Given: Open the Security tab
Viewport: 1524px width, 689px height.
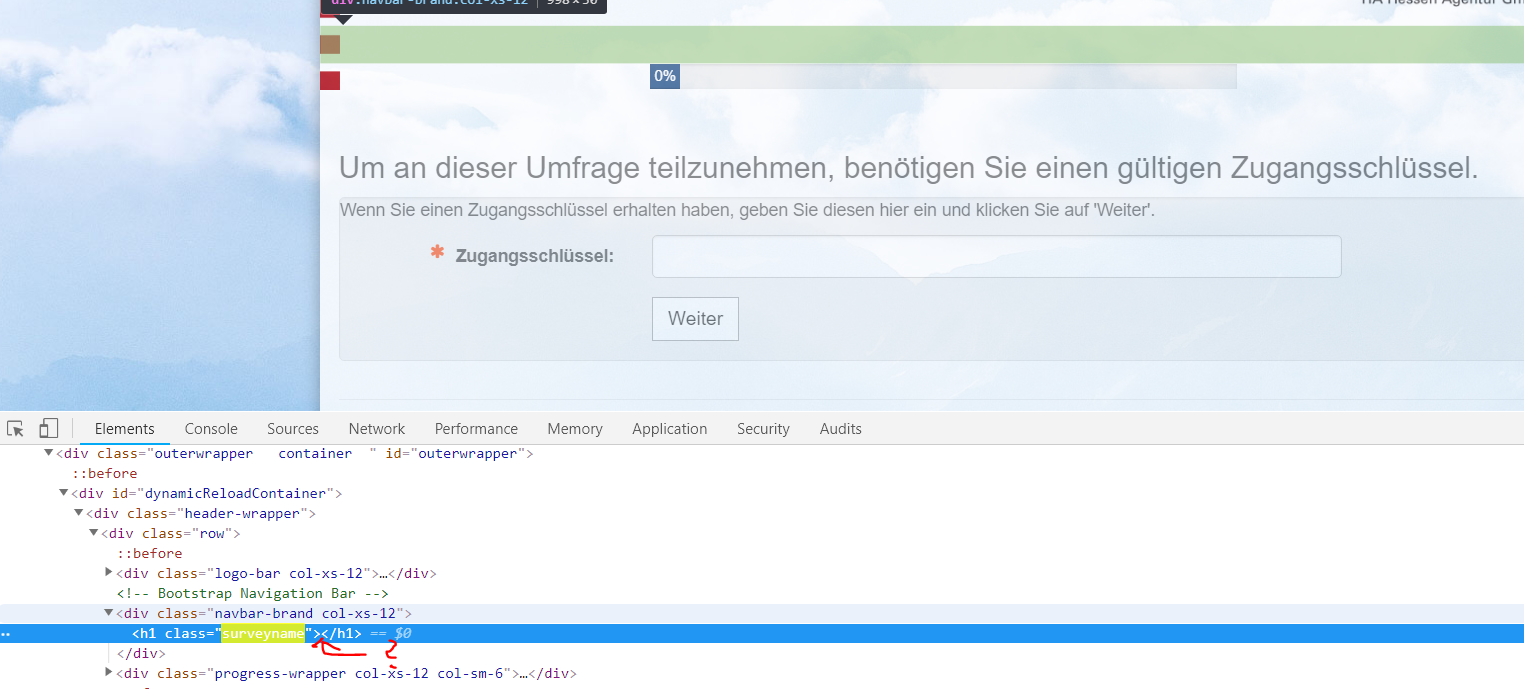Looking at the screenshot, I should [763, 428].
